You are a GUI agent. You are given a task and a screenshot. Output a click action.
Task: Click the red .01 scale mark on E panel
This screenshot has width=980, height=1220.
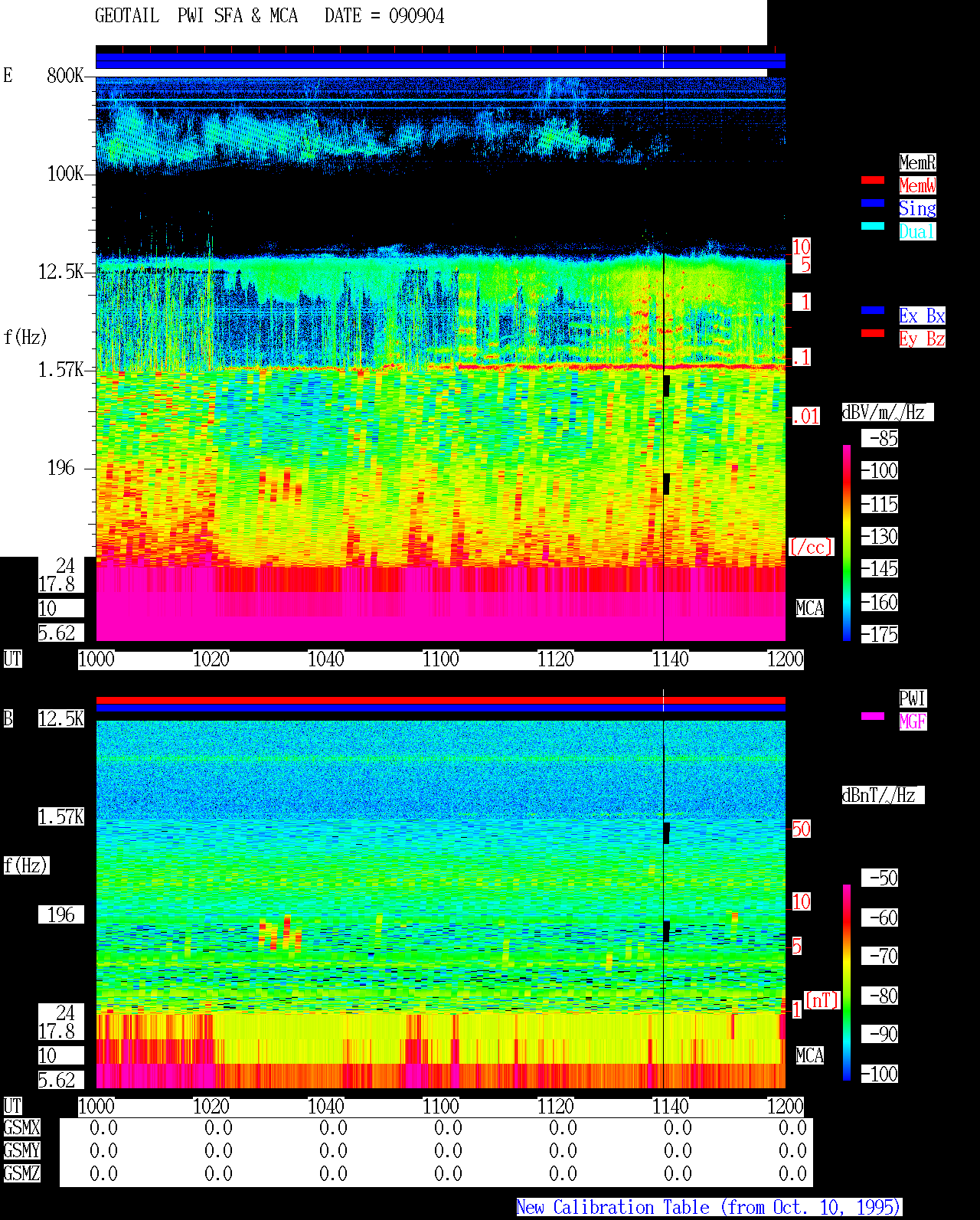(805, 417)
